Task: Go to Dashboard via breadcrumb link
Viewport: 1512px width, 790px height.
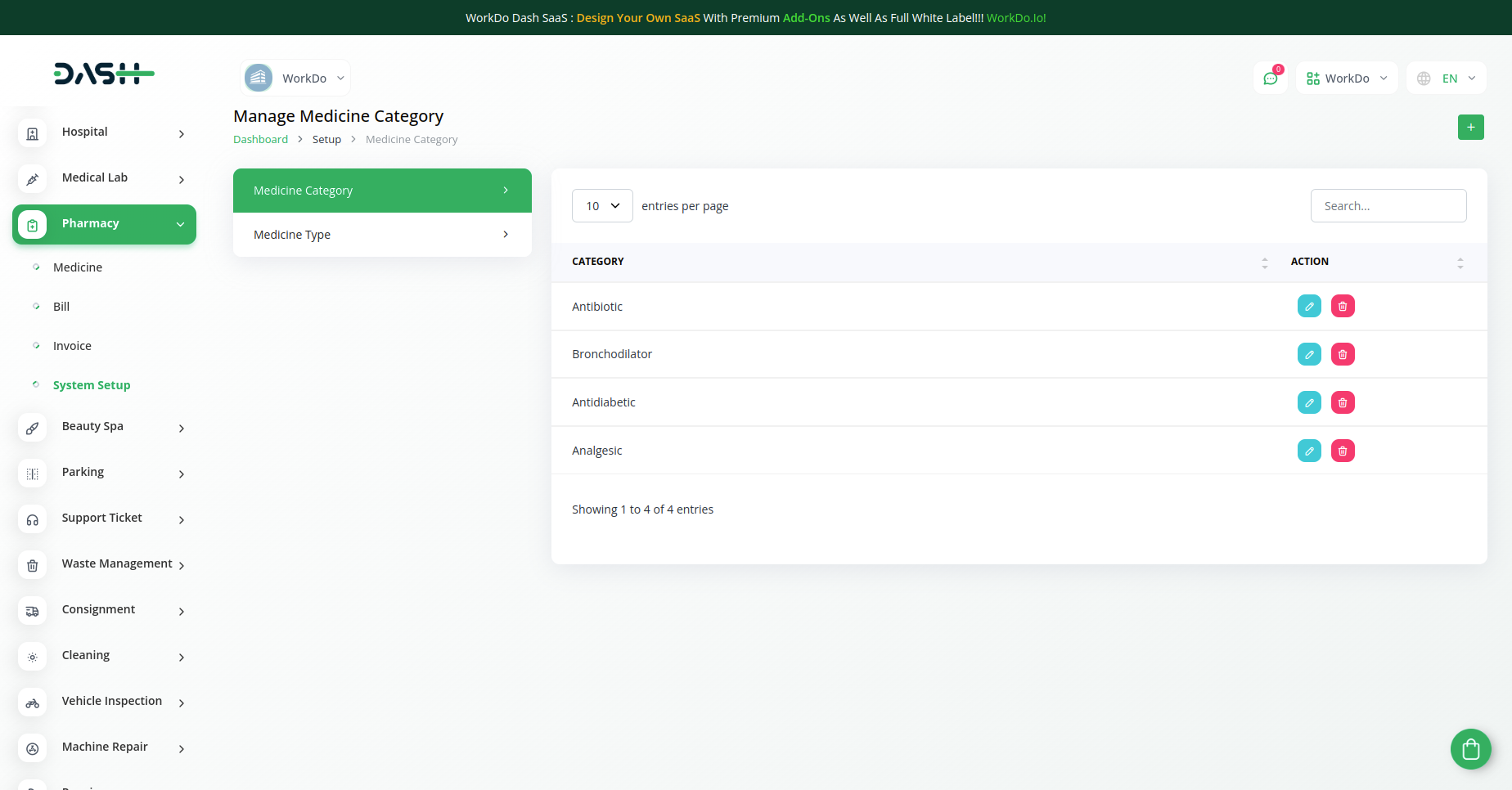Action: [260, 140]
